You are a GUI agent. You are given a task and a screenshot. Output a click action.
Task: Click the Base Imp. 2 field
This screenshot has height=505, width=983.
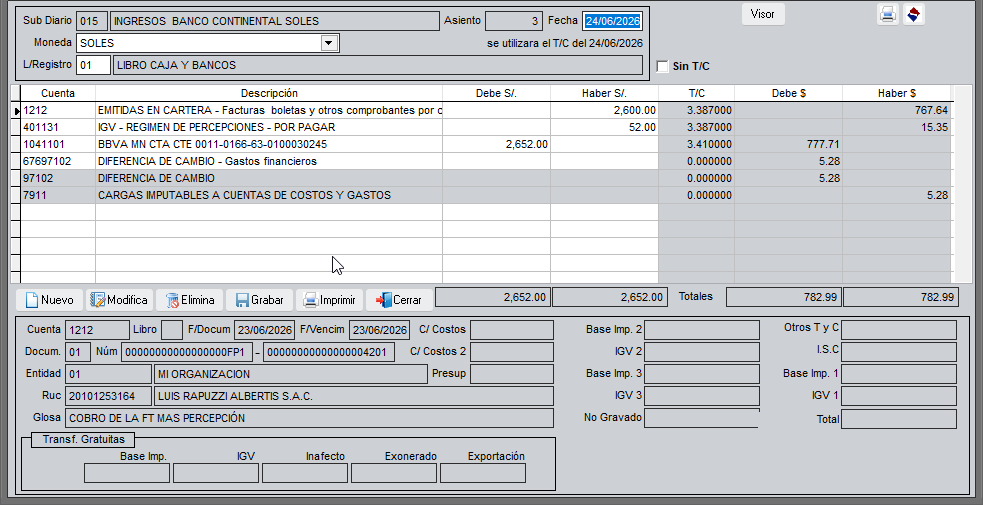(702, 330)
